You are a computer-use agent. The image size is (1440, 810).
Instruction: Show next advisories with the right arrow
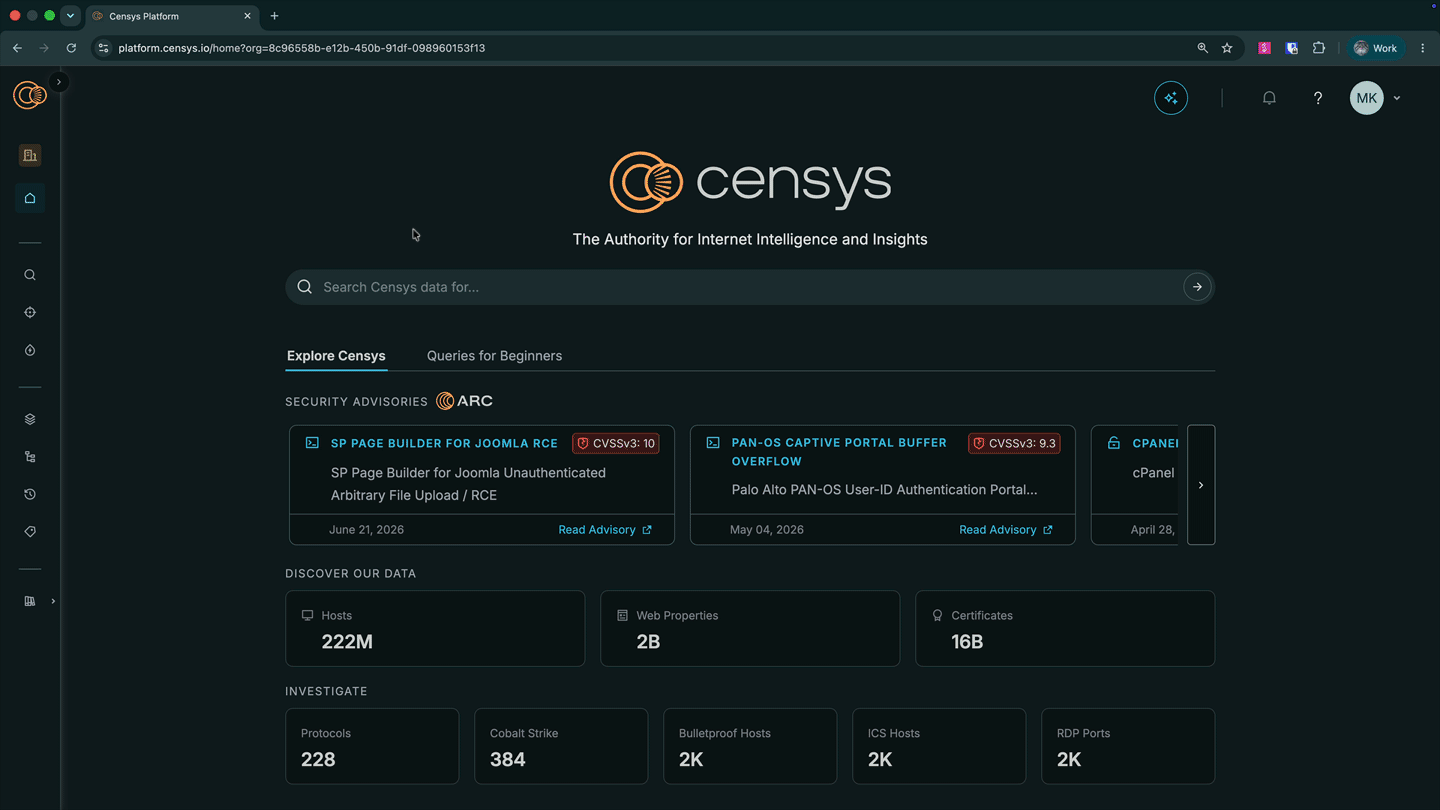(x=1201, y=485)
